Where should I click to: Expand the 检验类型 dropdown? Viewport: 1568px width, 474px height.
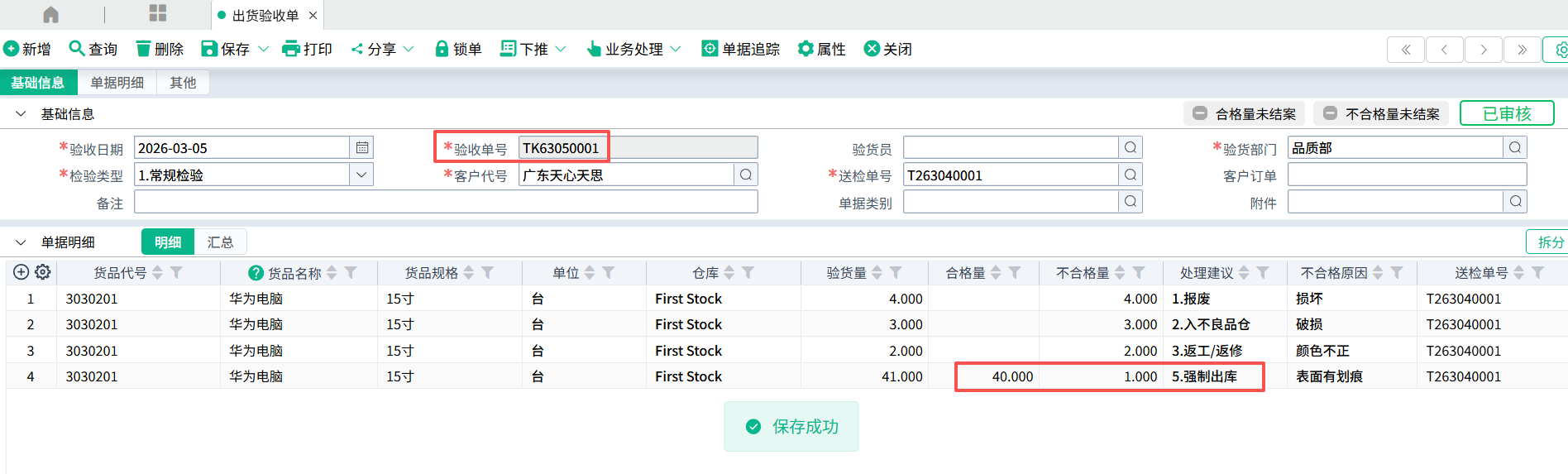pyautogui.click(x=361, y=175)
